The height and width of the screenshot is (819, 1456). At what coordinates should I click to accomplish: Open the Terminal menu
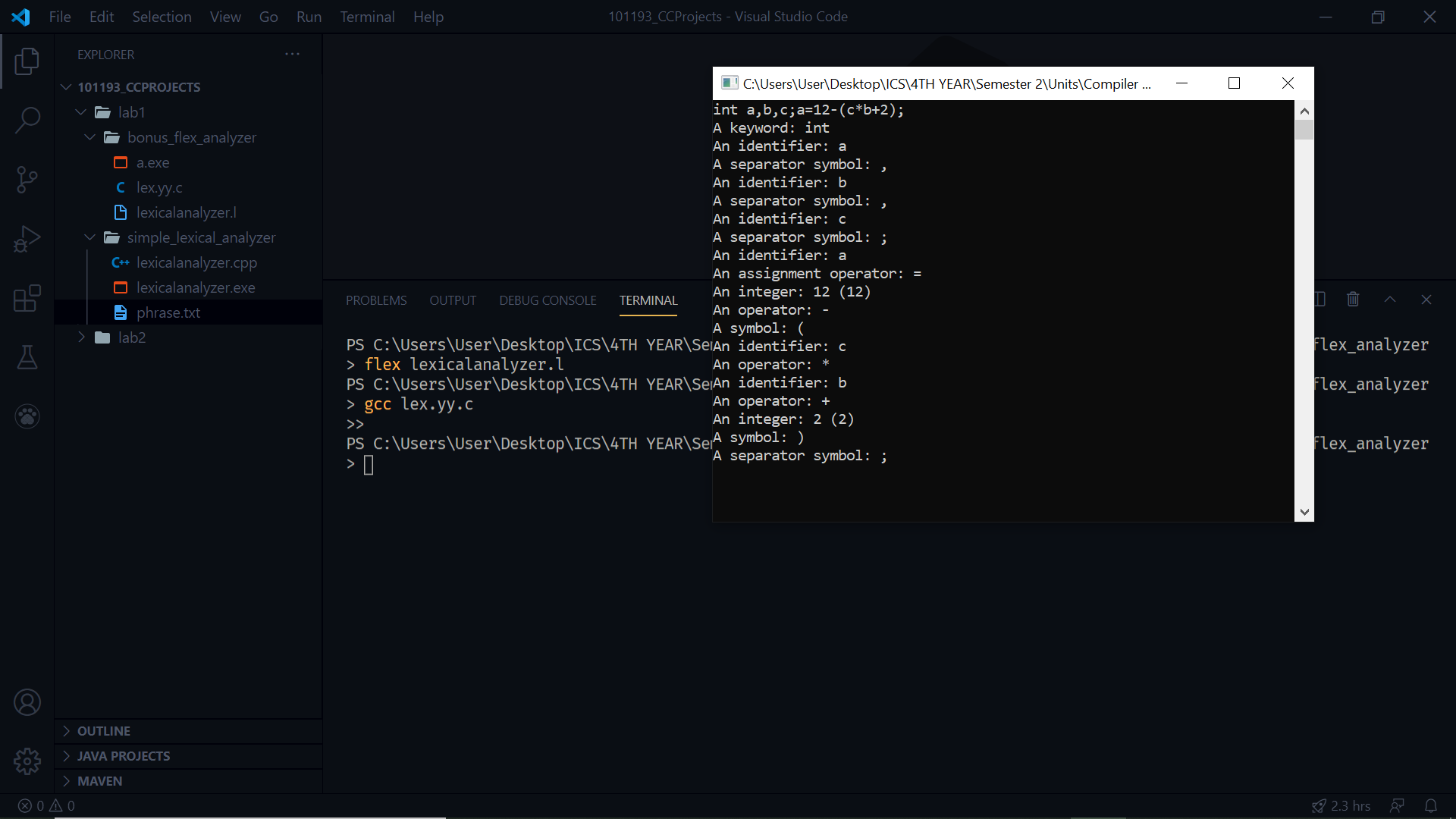[x=367, y=17]
